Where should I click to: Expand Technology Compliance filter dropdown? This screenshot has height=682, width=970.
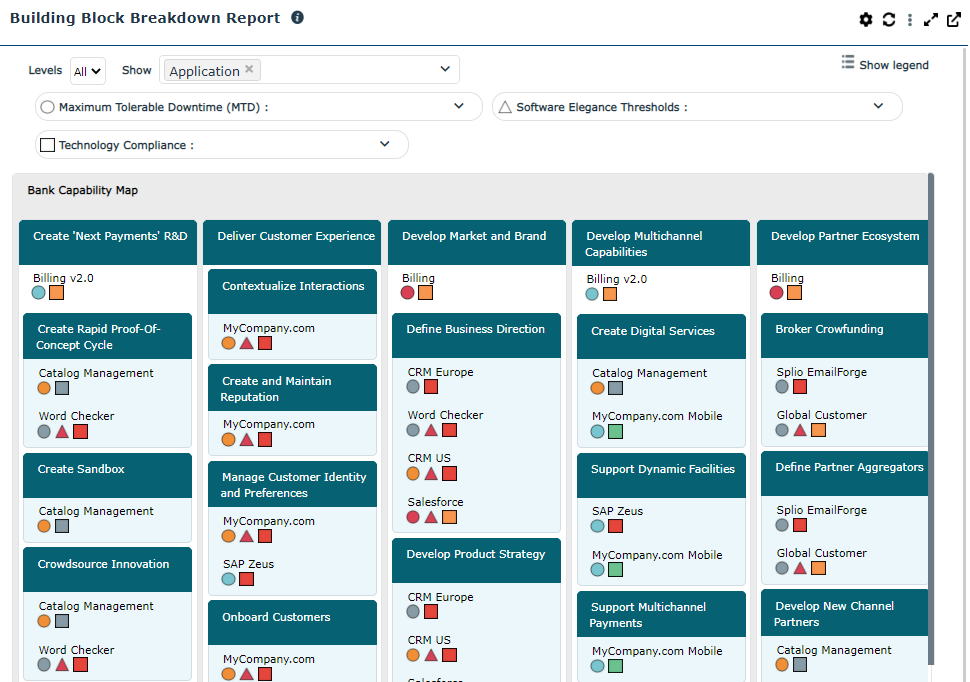tap(384, 144)
